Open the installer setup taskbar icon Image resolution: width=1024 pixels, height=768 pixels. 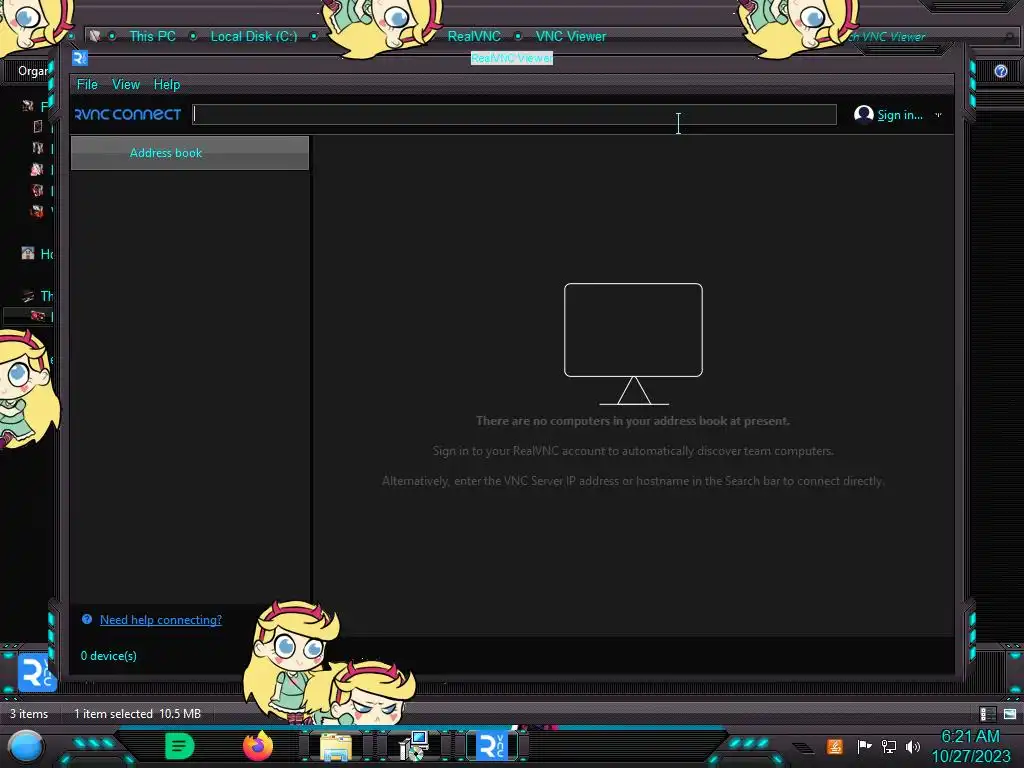(413, 746)
